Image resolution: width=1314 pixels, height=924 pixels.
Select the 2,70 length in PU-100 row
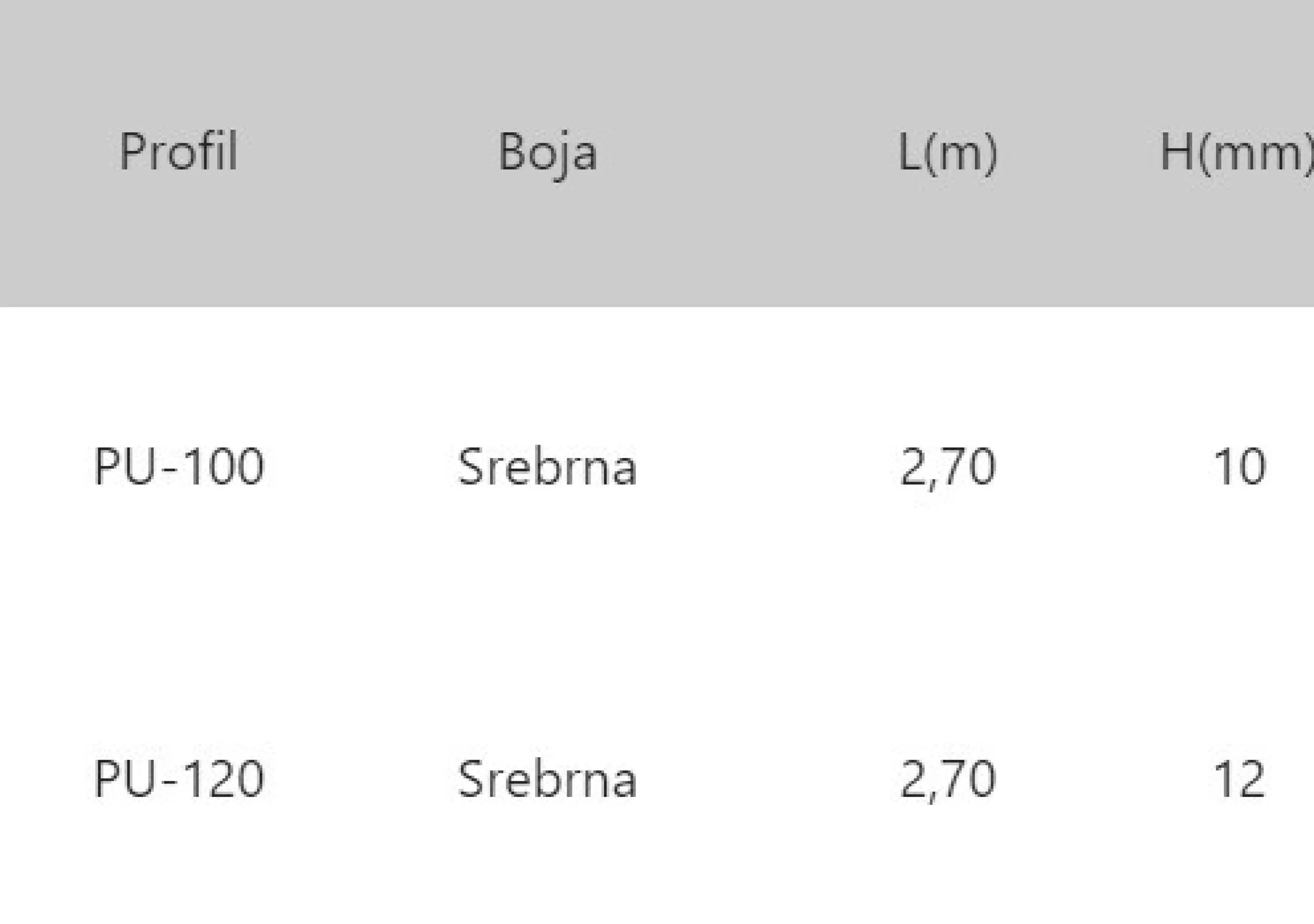pos(948,469)
